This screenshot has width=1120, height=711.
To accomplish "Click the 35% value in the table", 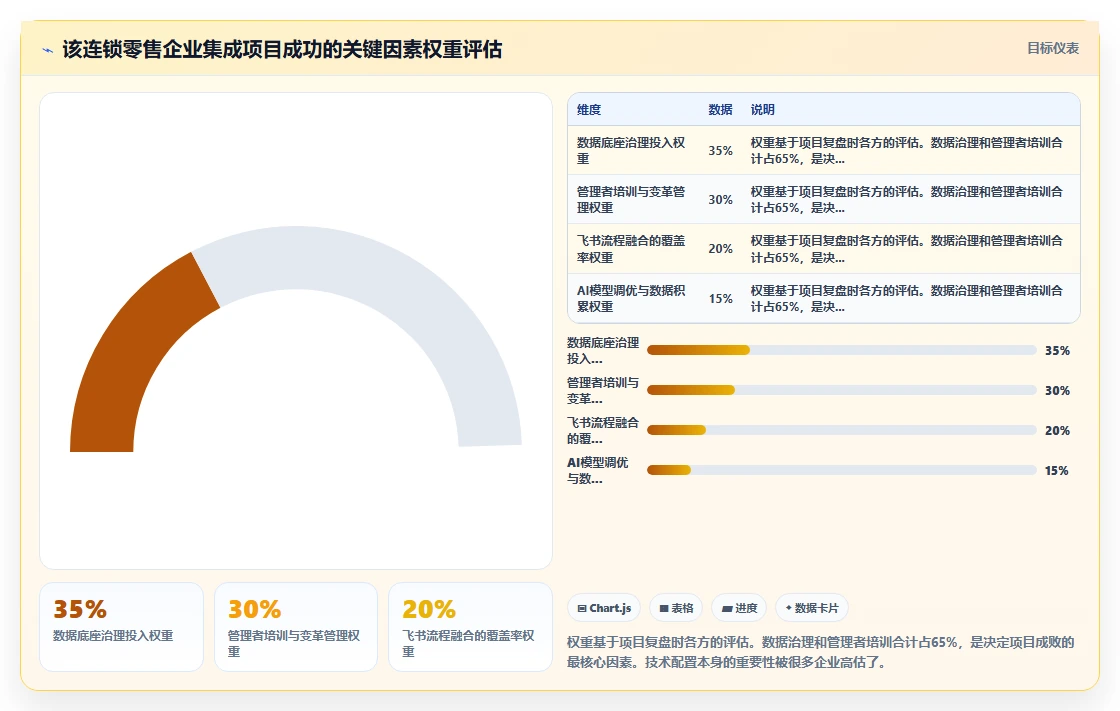I will (x=720, y=151).
